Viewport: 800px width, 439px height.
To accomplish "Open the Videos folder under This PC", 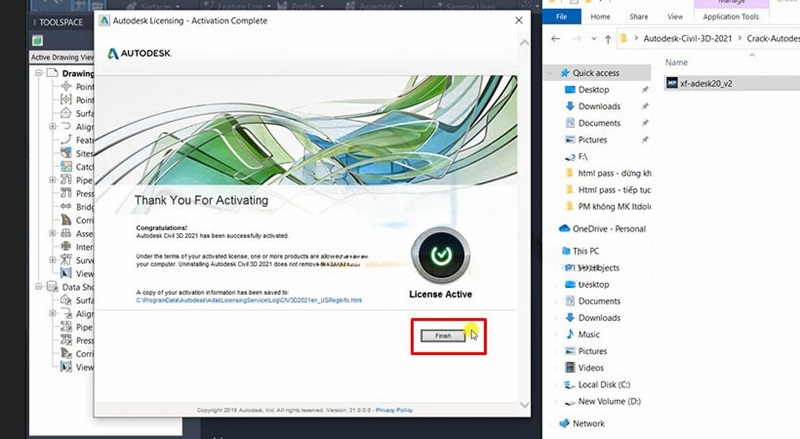I will click(592, 368).
